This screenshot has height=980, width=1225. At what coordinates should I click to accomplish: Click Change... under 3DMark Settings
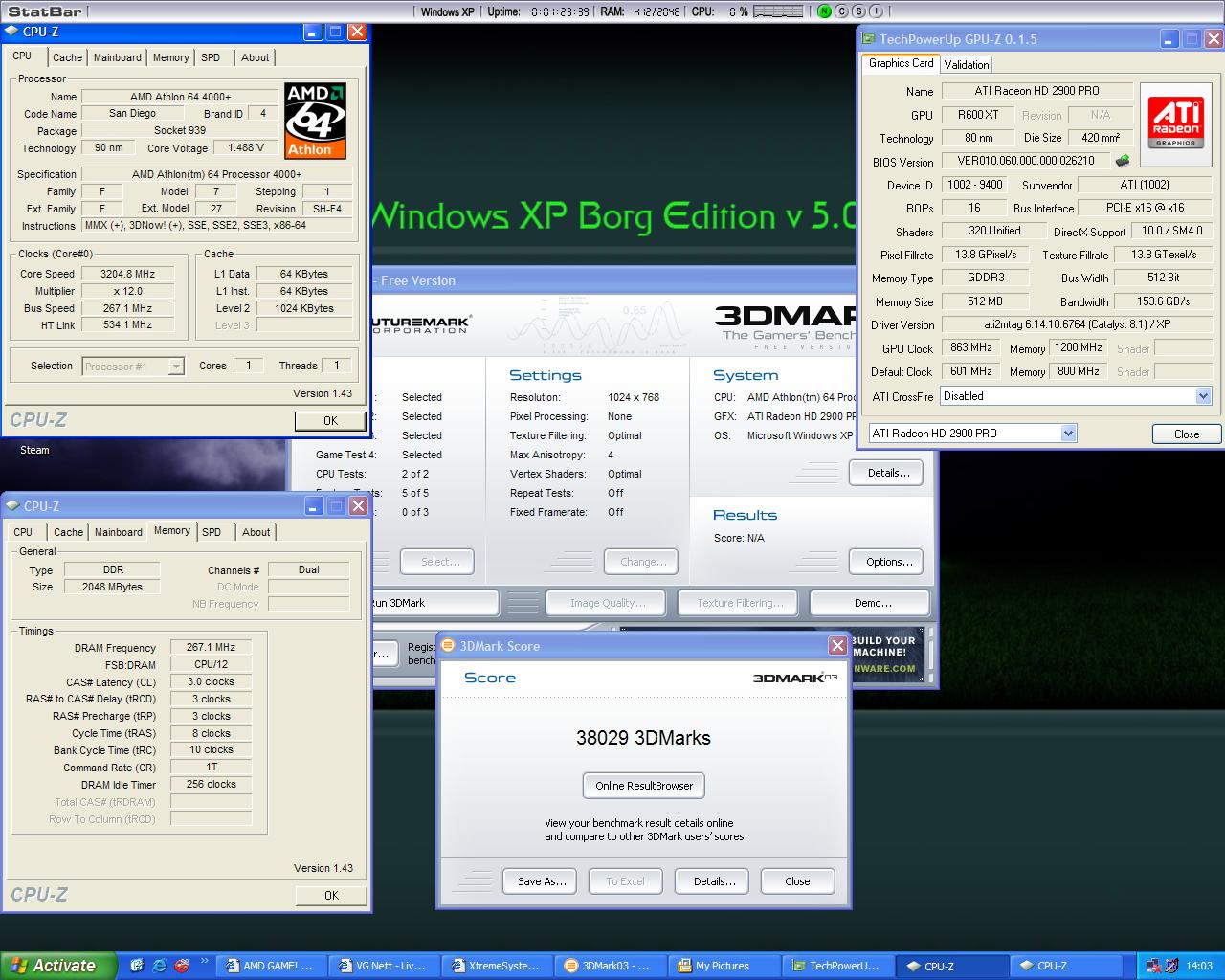coord(641,562)
